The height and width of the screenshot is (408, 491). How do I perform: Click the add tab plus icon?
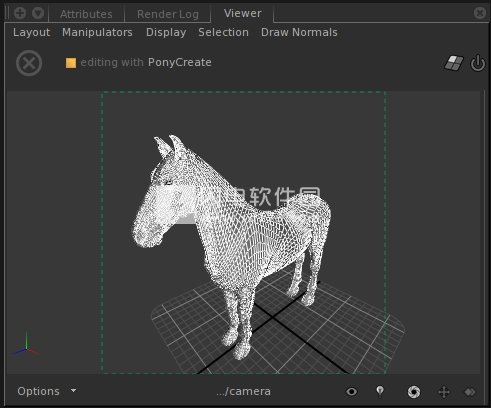(20, 13)
